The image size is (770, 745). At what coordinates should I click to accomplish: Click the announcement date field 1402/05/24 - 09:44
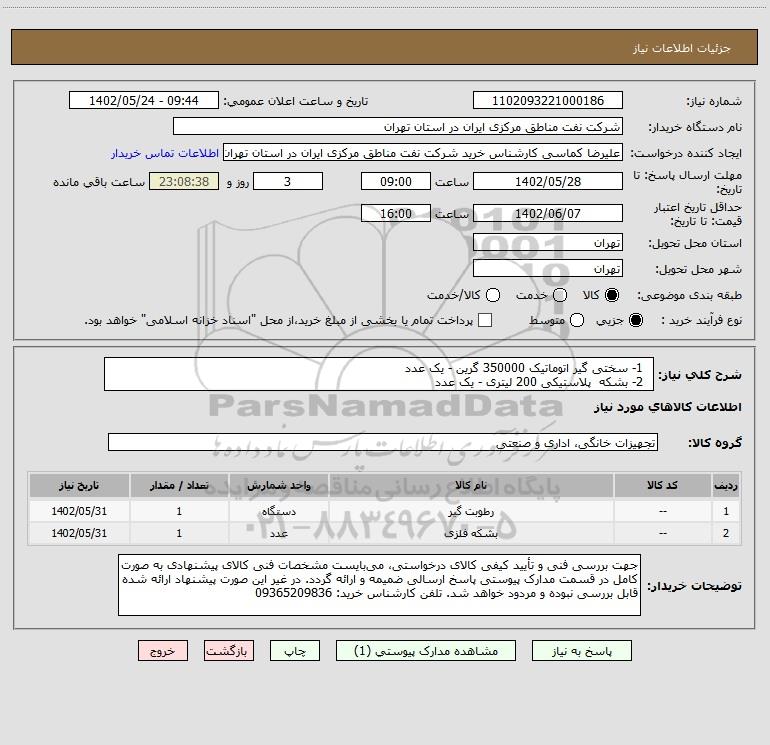144,101
